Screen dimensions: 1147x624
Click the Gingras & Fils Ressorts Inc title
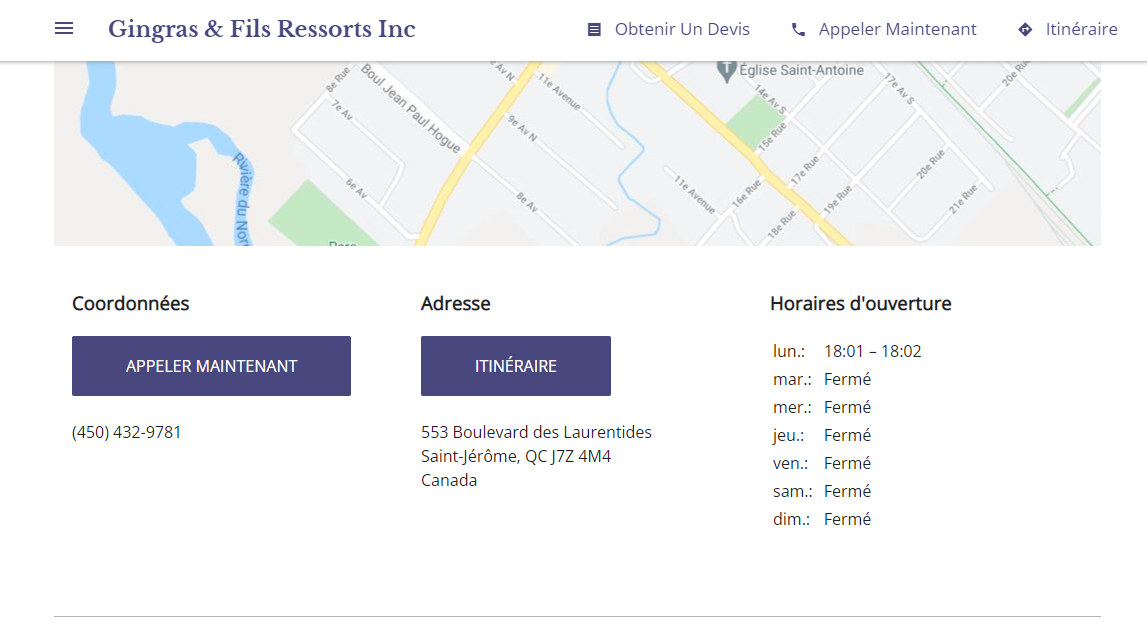(x=262, y=29)
